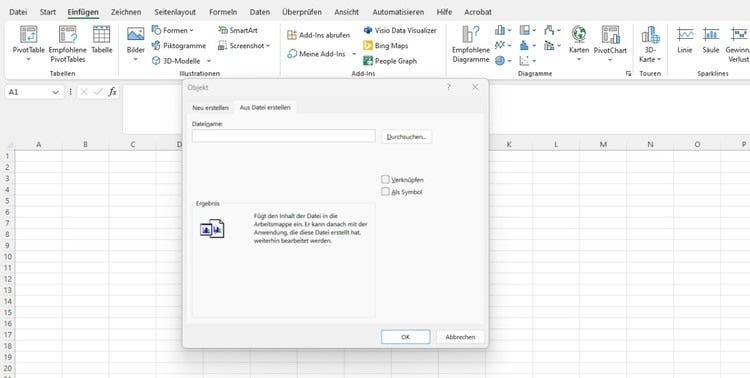Expand the Name Box dropdown
Image resolution: width=750 pixels, height=378 pixels.
pos(55,92)
